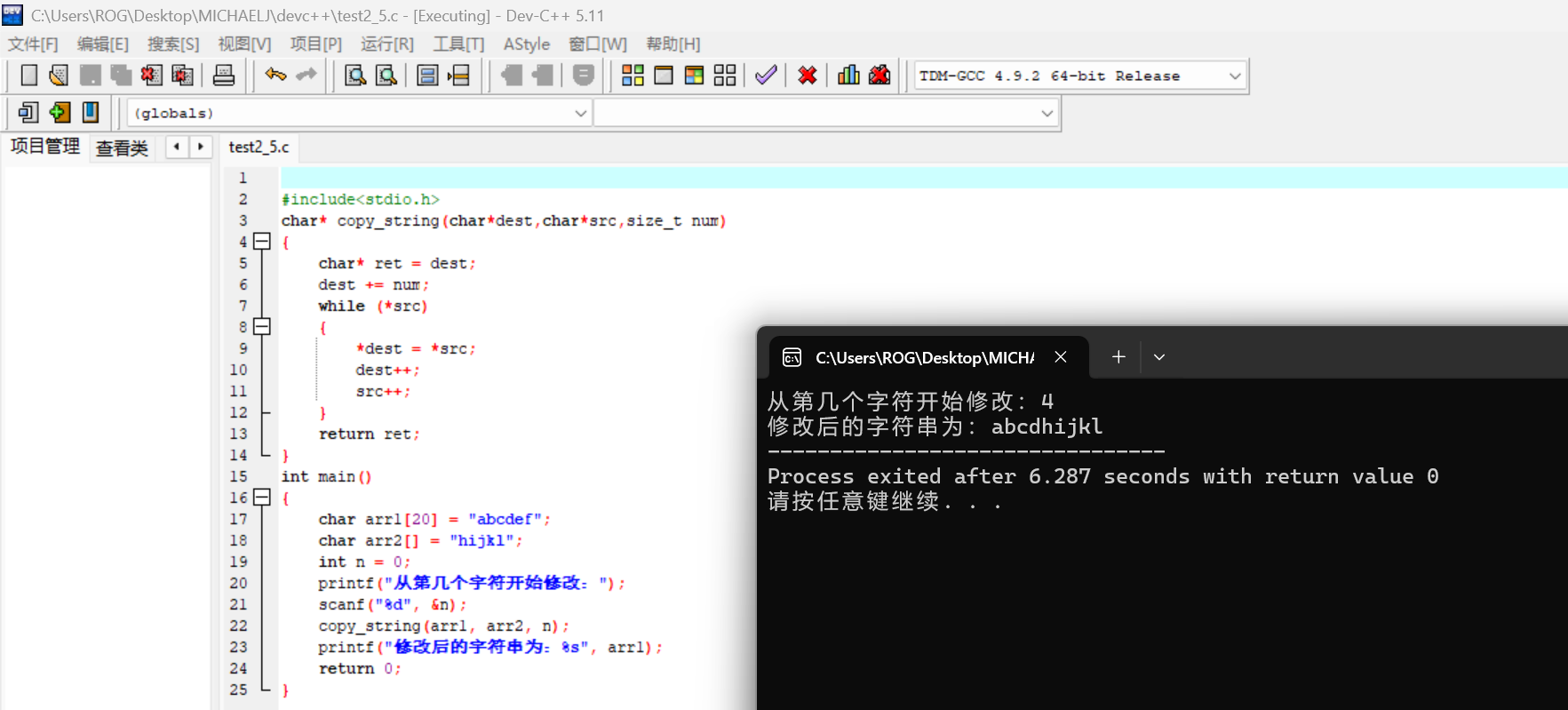Screen dimensions: 1568x710
Task: Open the 运行[R] menu
Action: [x=386, y=44]
